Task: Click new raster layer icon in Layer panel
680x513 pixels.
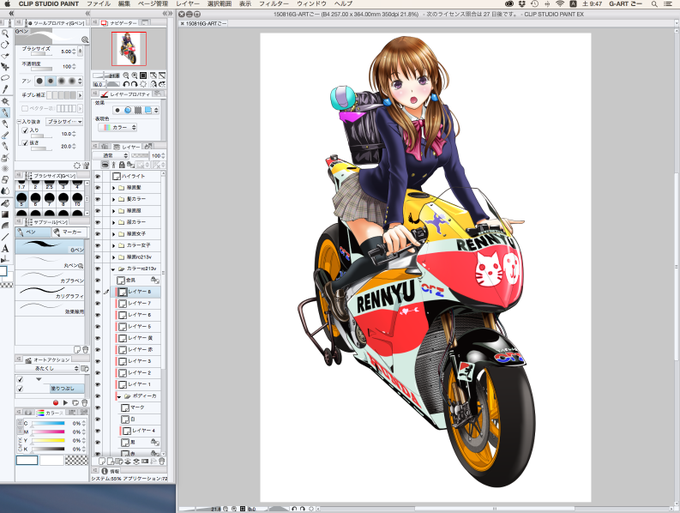Action: (102, 461)
